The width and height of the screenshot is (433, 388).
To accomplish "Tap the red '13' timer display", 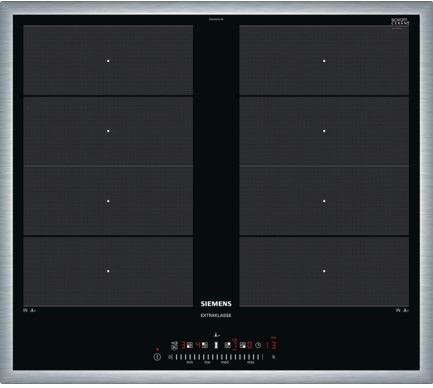I will click(271, 345).
